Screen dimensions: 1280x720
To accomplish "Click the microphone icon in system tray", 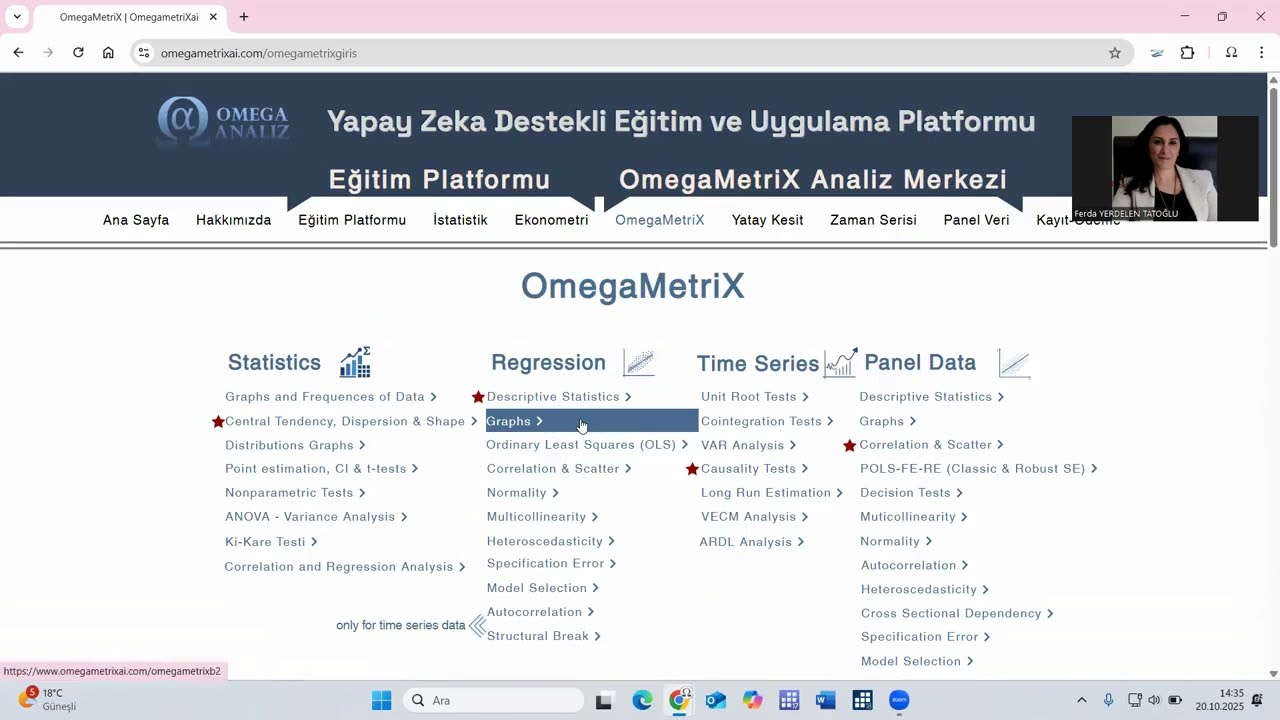I will (1108, 700).
